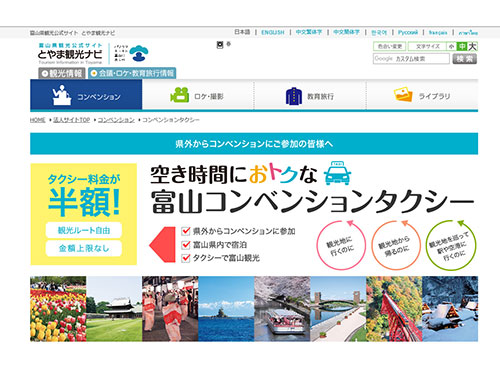Click the 色合い変更 color change button
This screenshot has width=500, height=376.
coord(389,46)
